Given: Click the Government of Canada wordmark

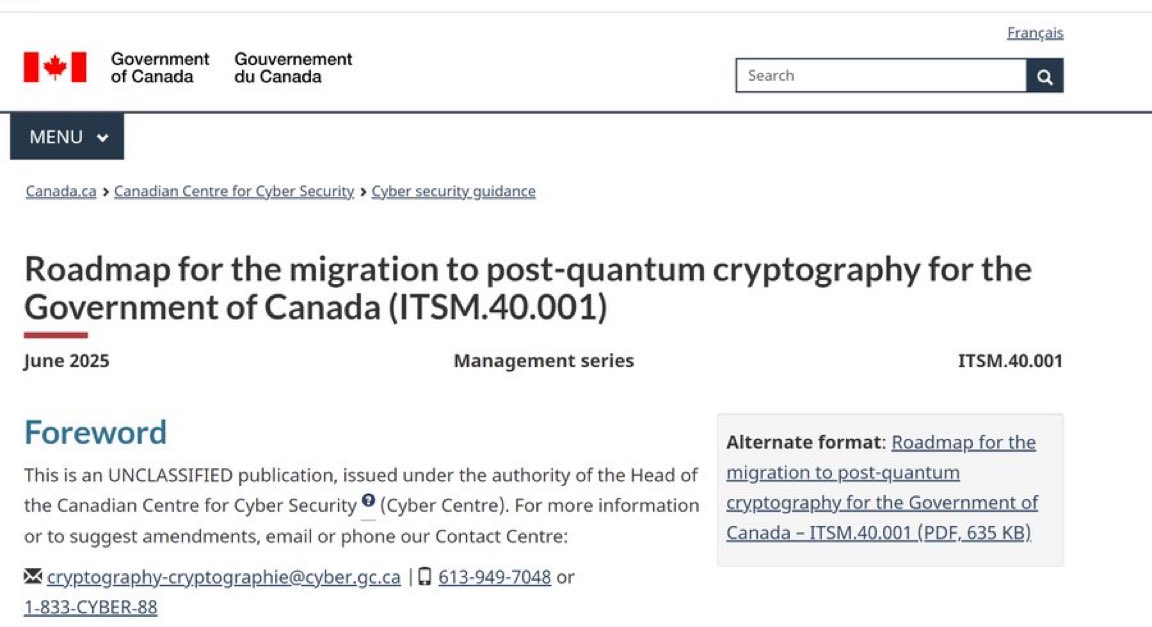Looking at the screenshot, I should coord(160,68).
